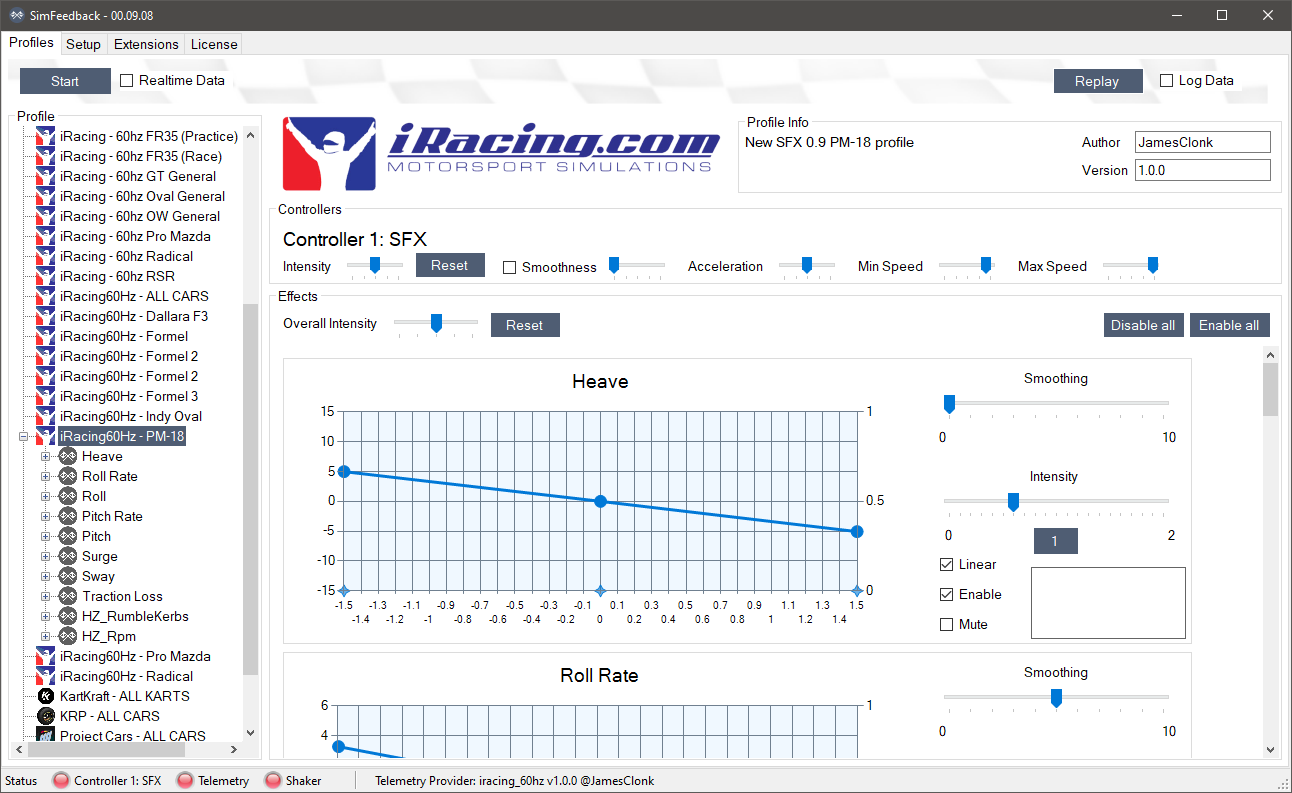Click the Replay button
Image resolution: width=1292 pixels, height=793 pixels.
1097,81
